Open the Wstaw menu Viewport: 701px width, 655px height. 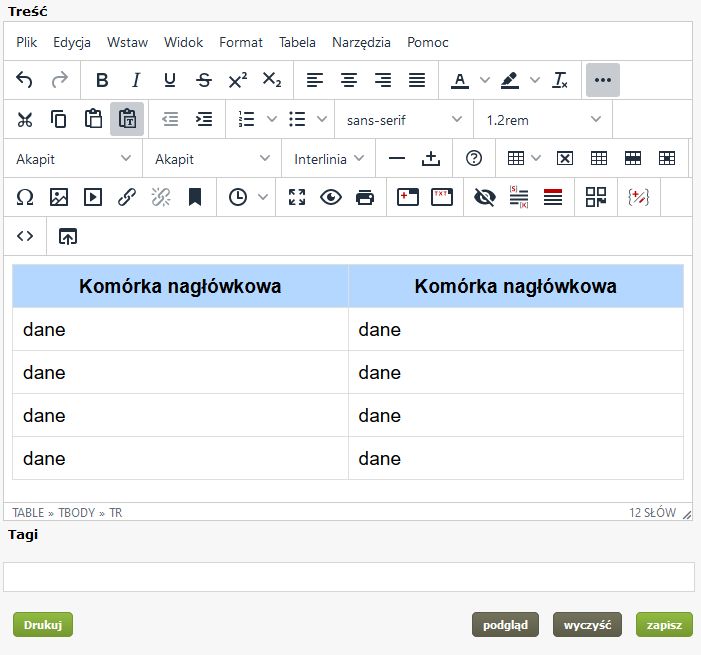coord(127,42)
